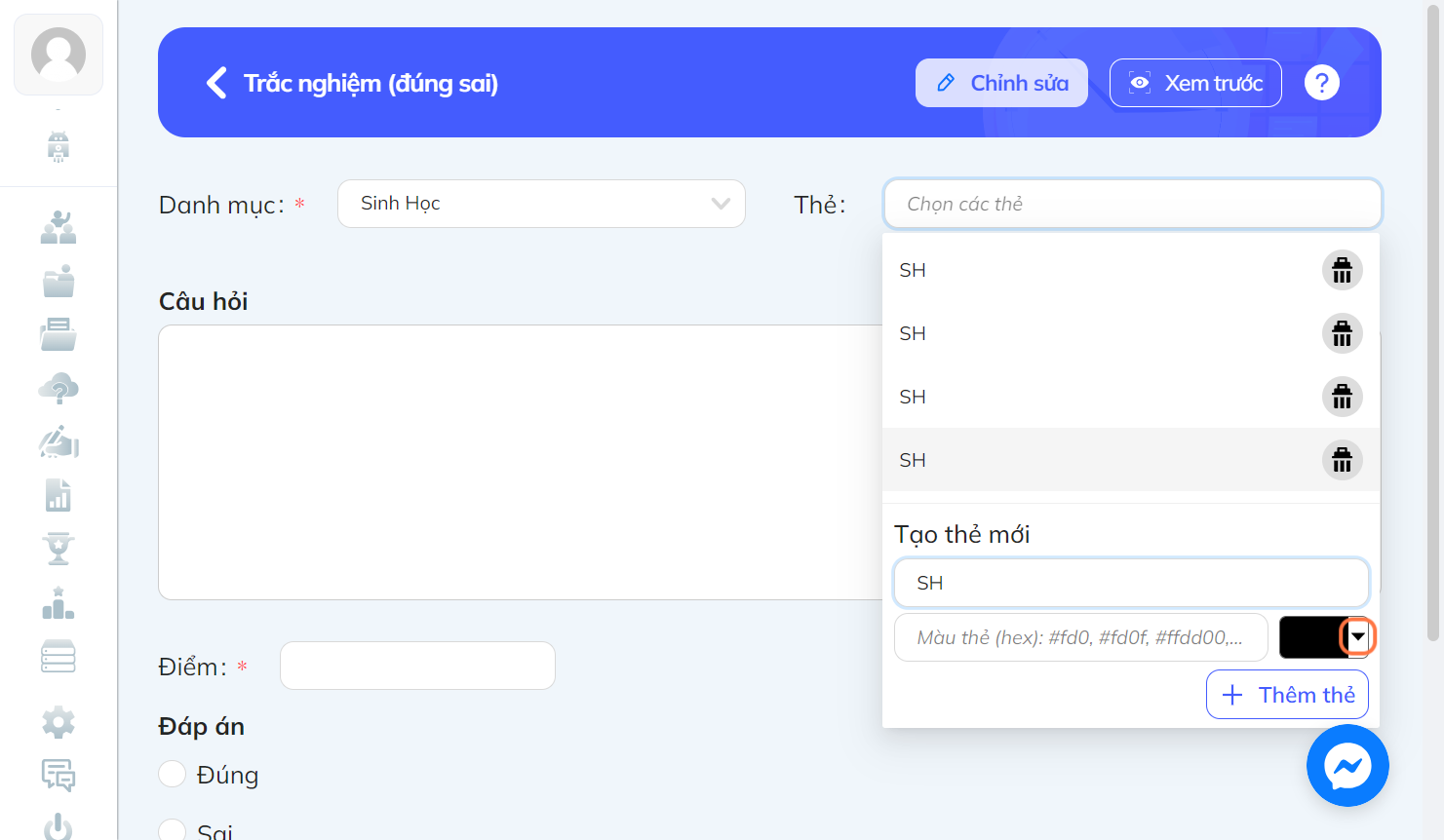Open the Messenger chat bubble

(x=1347, y=766)
